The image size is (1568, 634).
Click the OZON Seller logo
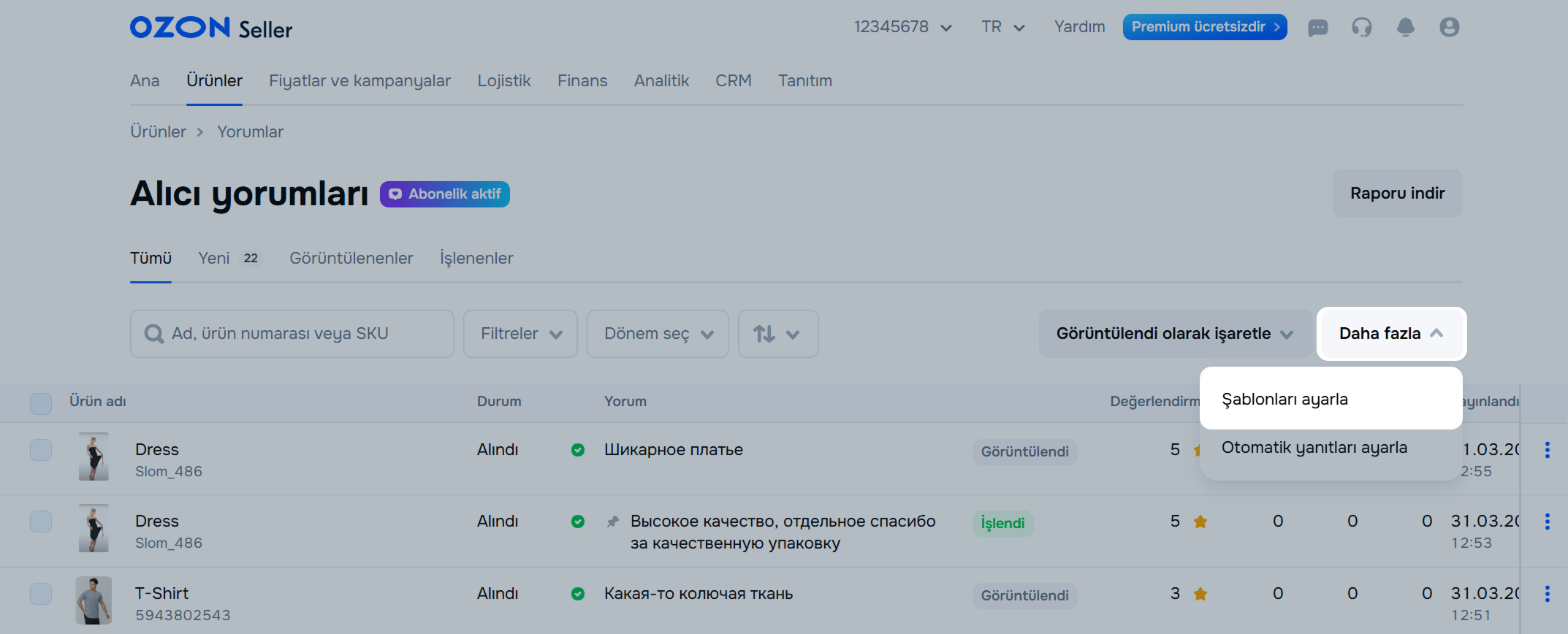click(210, 28)
